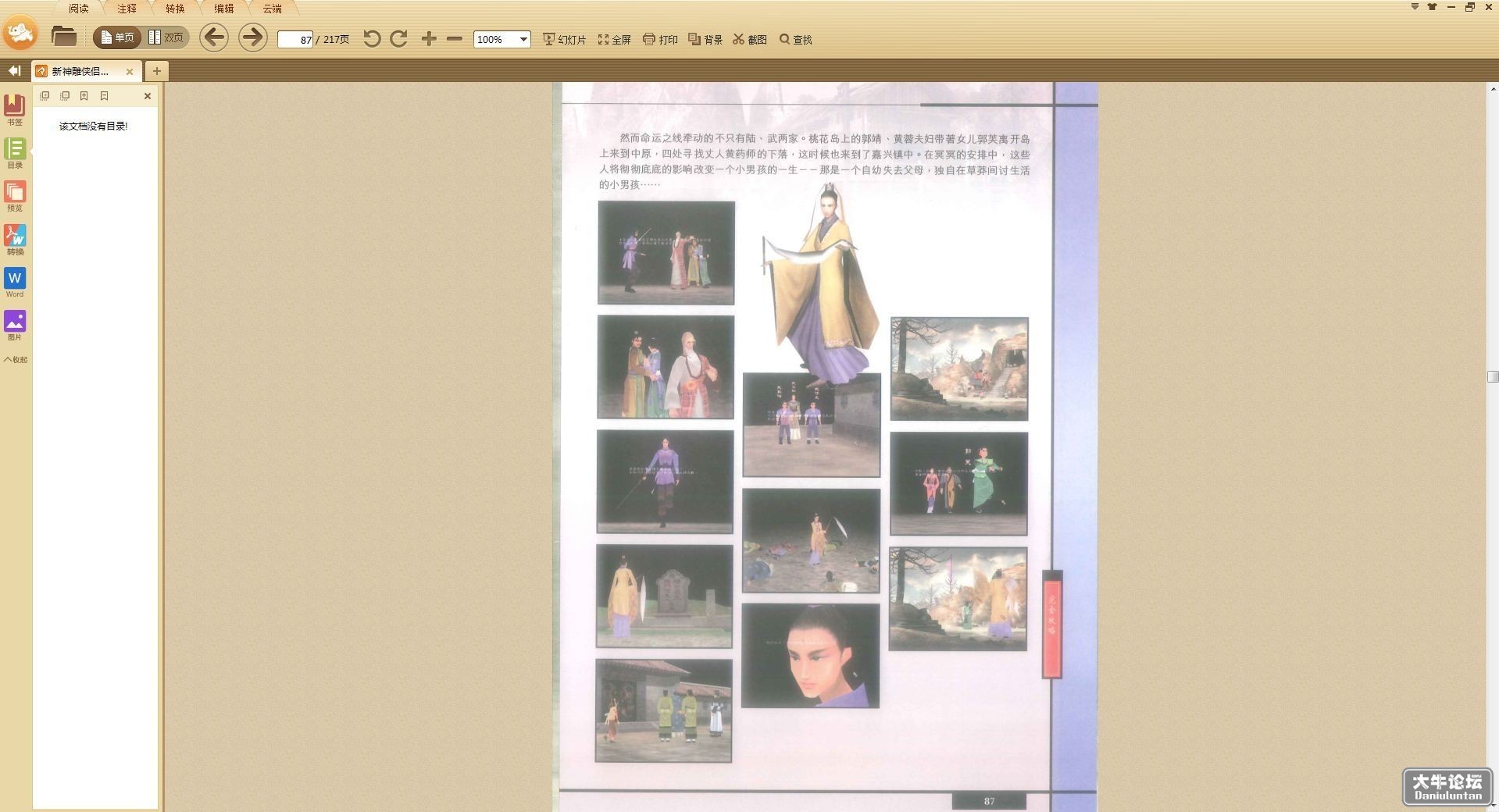Image resolution: width=1499 pixels, height=812 pixels.
Task: Collapse the sidebar tools (收起)
Action: coord(15,360)
